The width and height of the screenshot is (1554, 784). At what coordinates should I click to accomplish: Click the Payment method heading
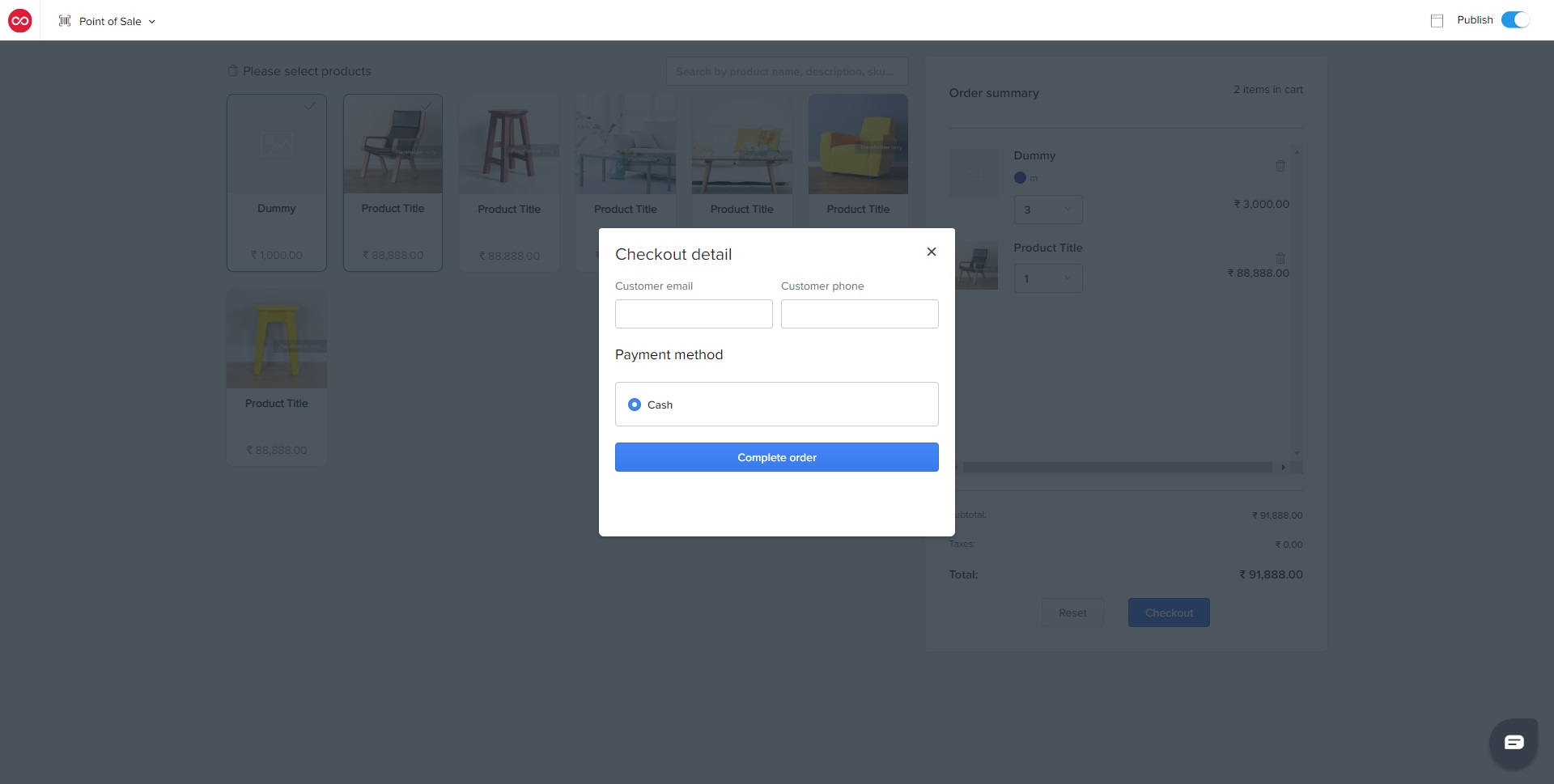(x=669, y=354)
